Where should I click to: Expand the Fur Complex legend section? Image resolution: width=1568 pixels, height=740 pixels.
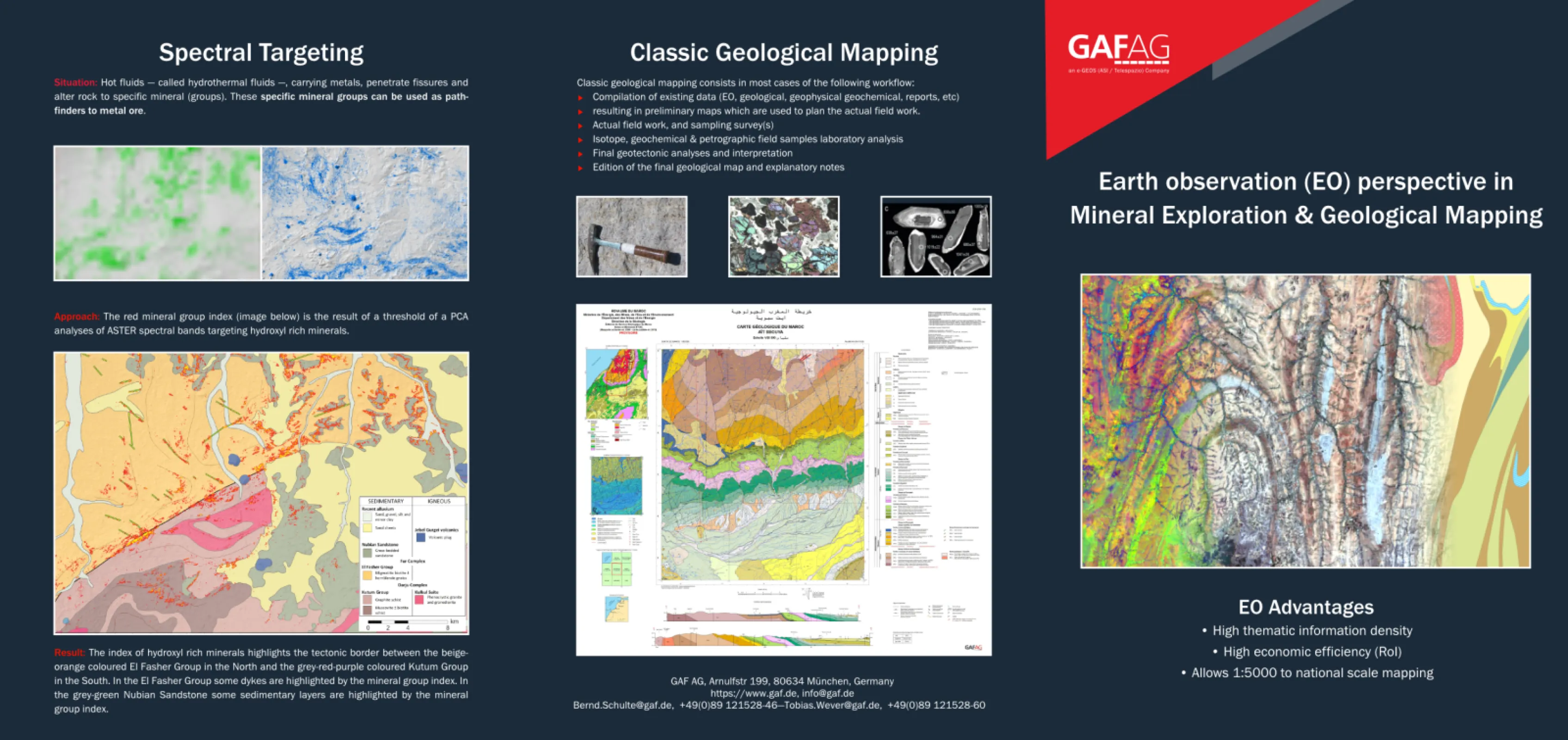tap(413, 561)
